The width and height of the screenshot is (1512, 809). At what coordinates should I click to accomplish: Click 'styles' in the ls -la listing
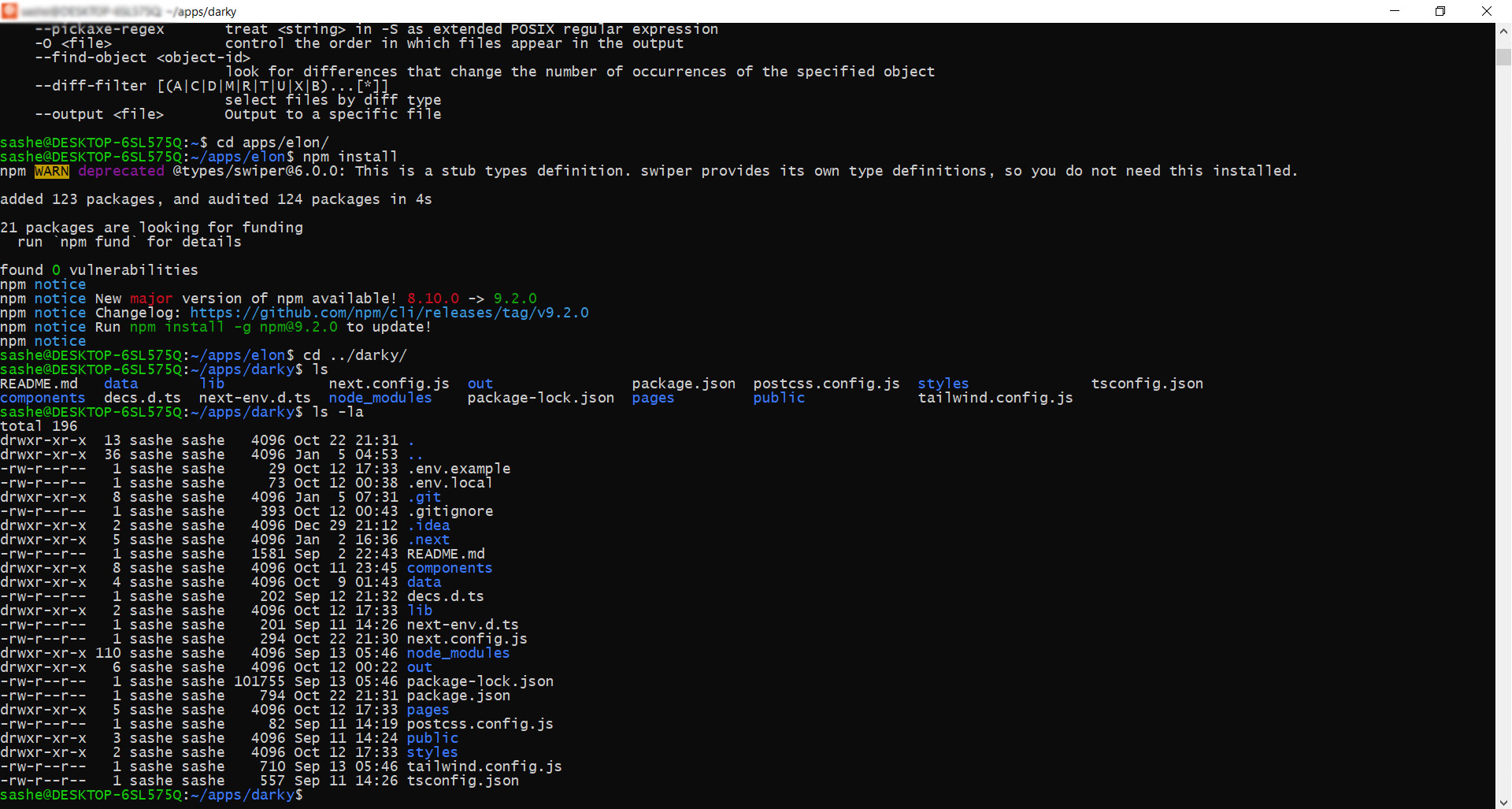click(x=432, y=752)
